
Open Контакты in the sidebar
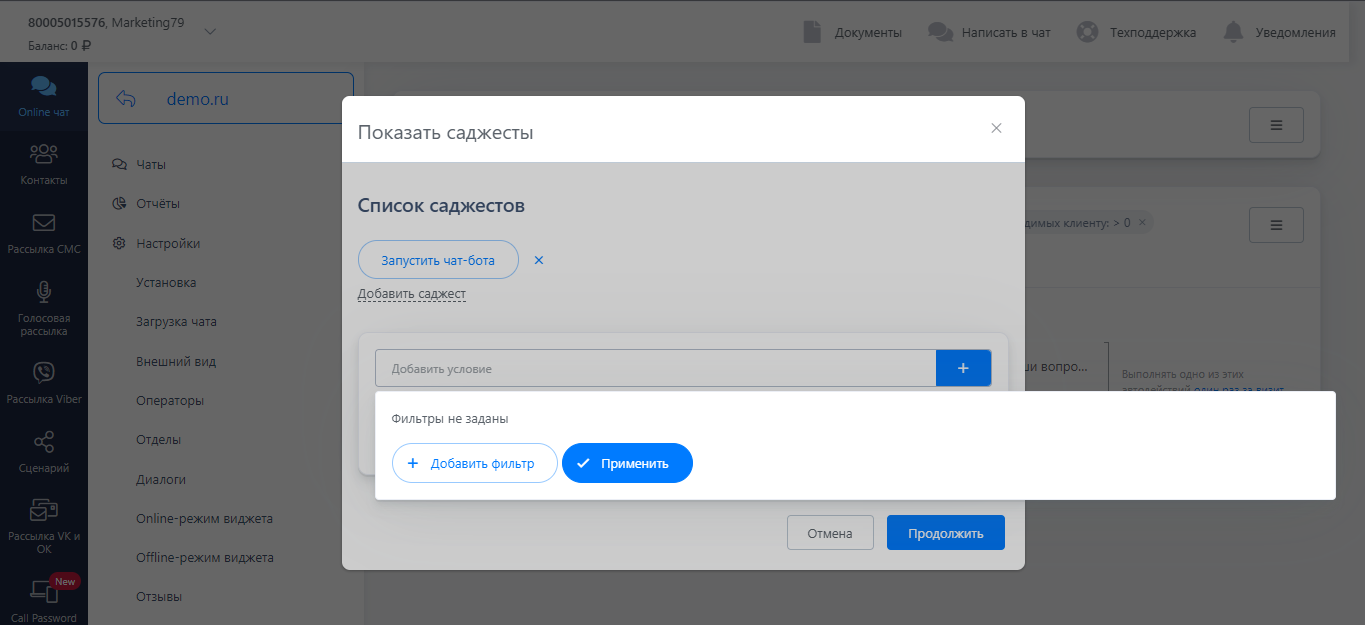click(x=44, y=155)
